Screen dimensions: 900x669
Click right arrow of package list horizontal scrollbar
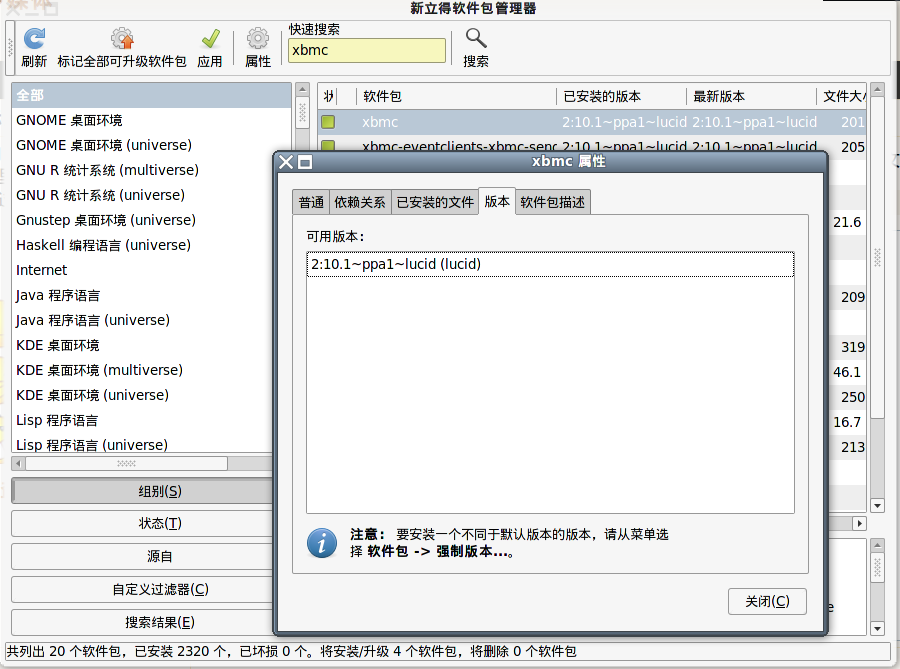(859, 523)
